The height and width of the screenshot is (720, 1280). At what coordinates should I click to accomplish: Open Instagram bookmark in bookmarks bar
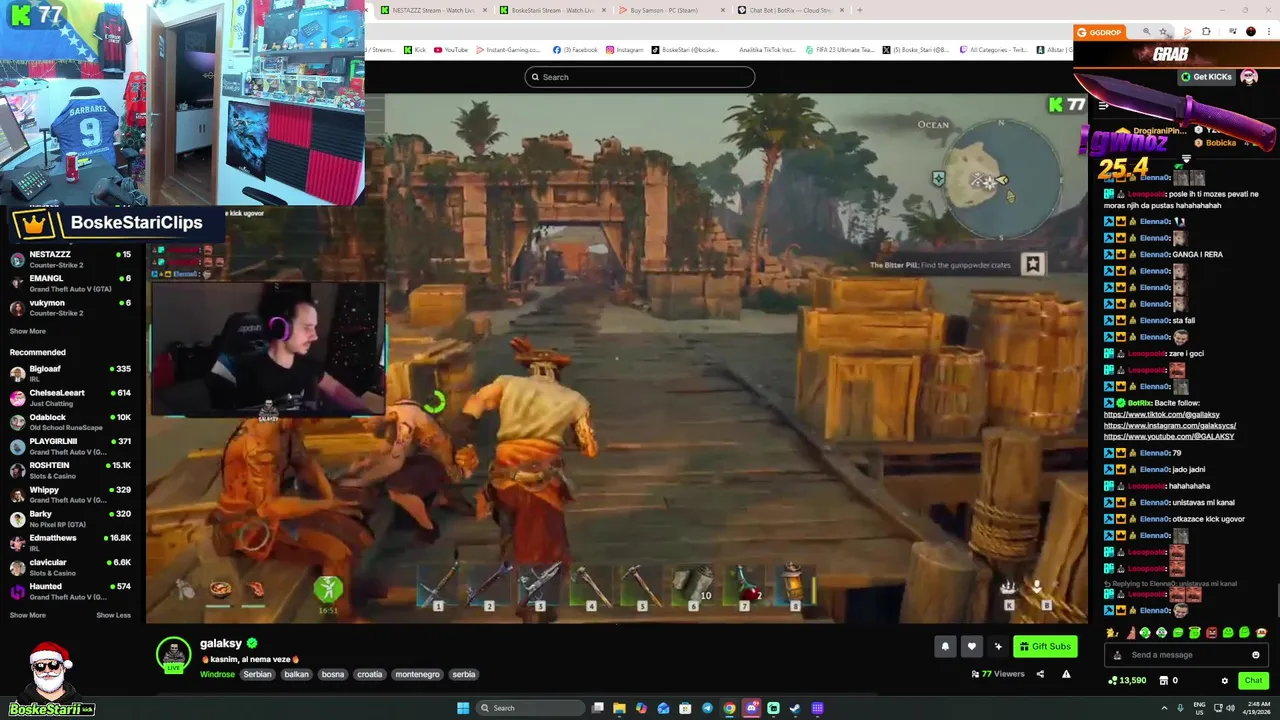pos(624,50)
